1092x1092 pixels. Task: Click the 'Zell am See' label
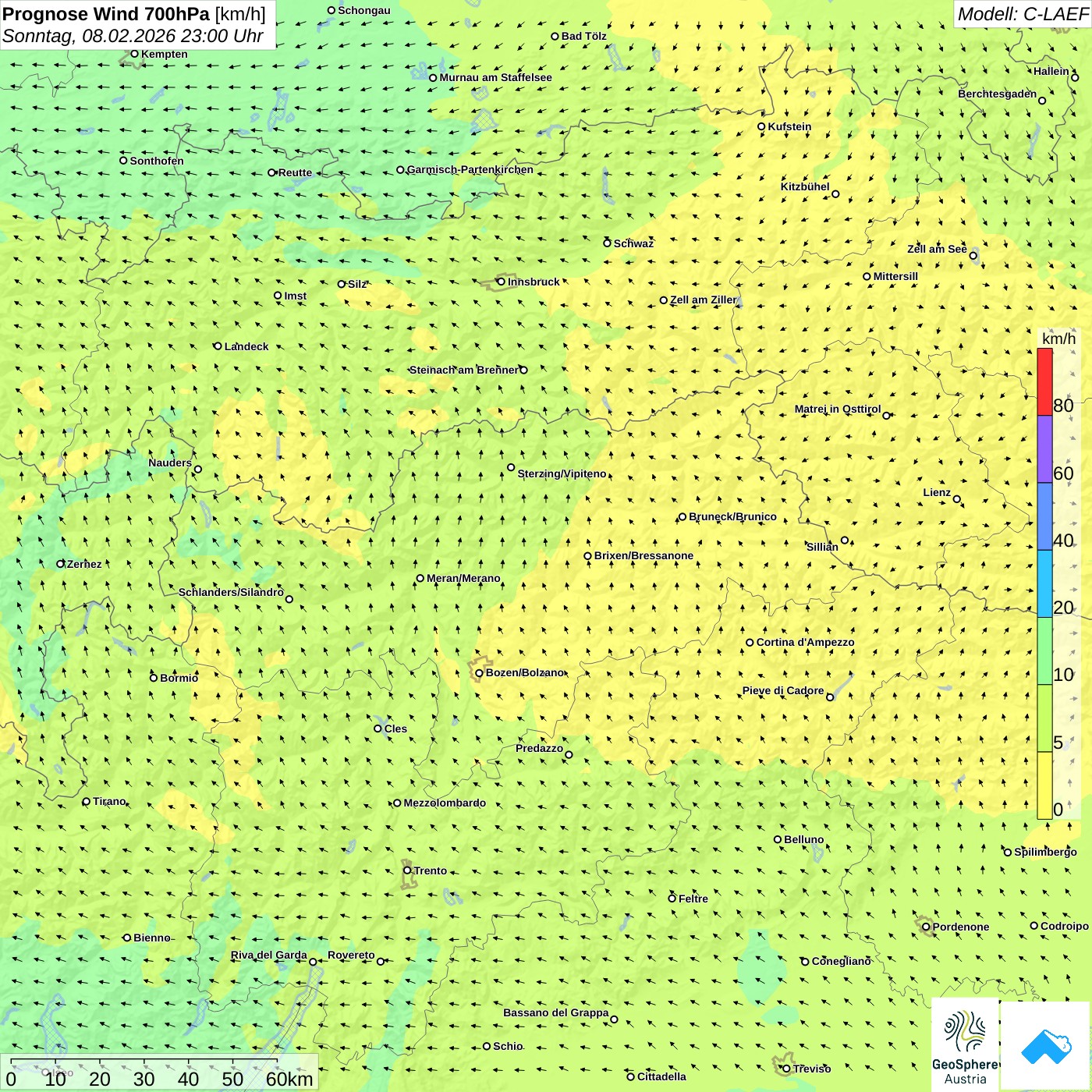click(937, 249)
